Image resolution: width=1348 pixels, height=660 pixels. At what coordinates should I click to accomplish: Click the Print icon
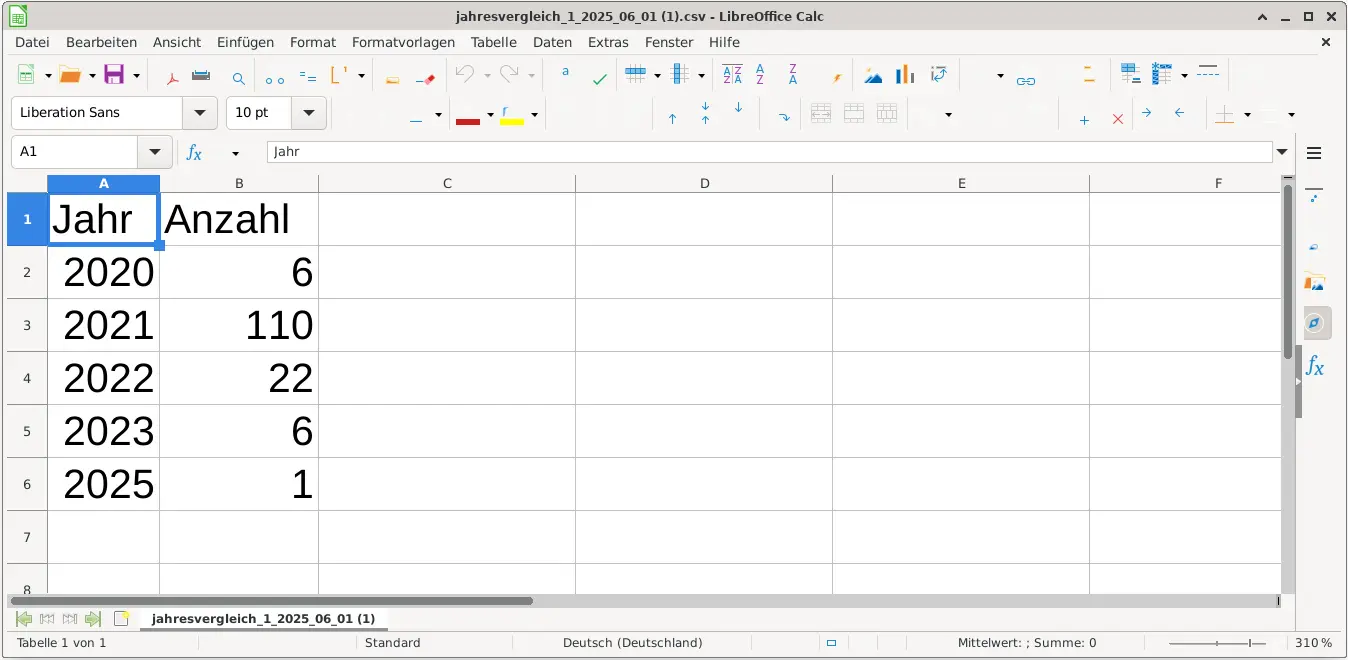tap(201, 76)
